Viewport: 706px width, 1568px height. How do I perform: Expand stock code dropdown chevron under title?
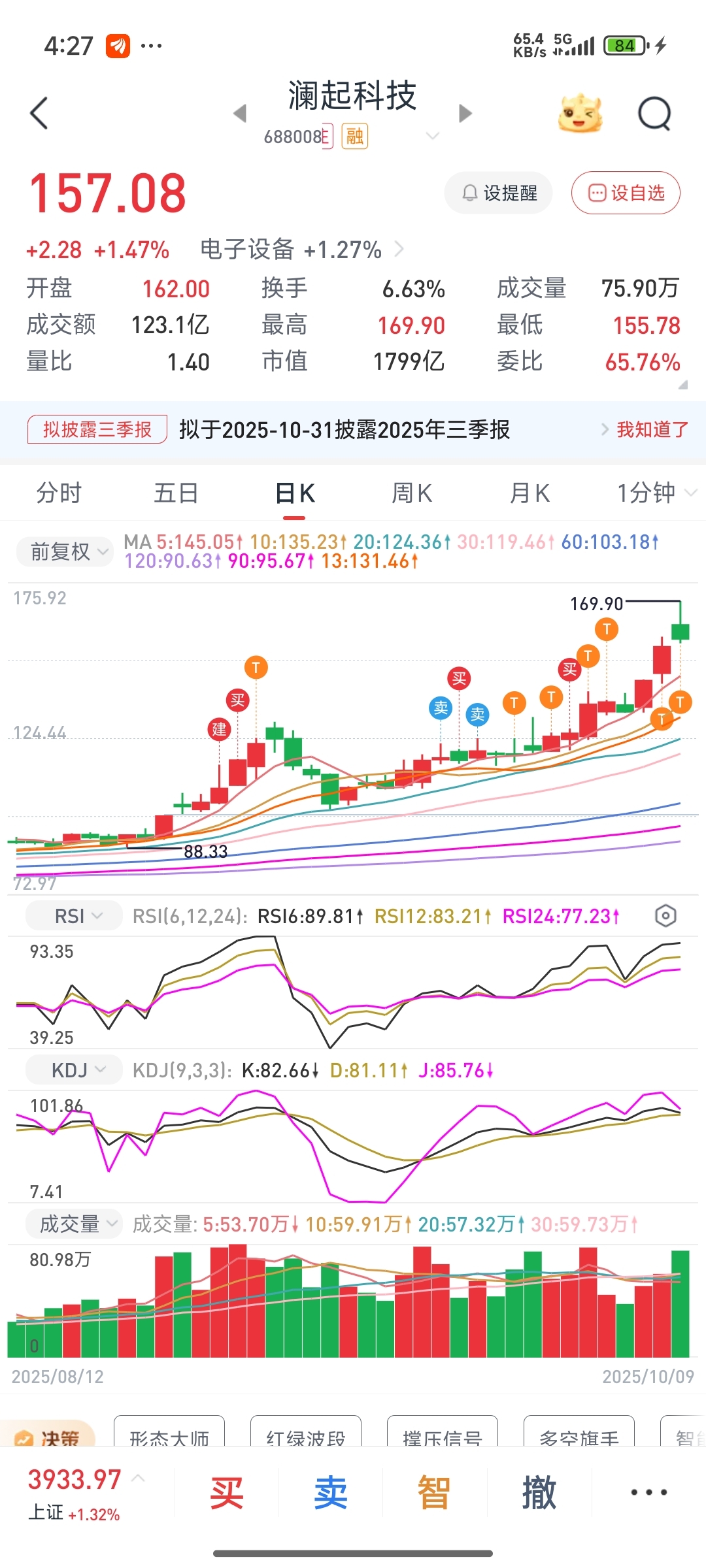432,136
